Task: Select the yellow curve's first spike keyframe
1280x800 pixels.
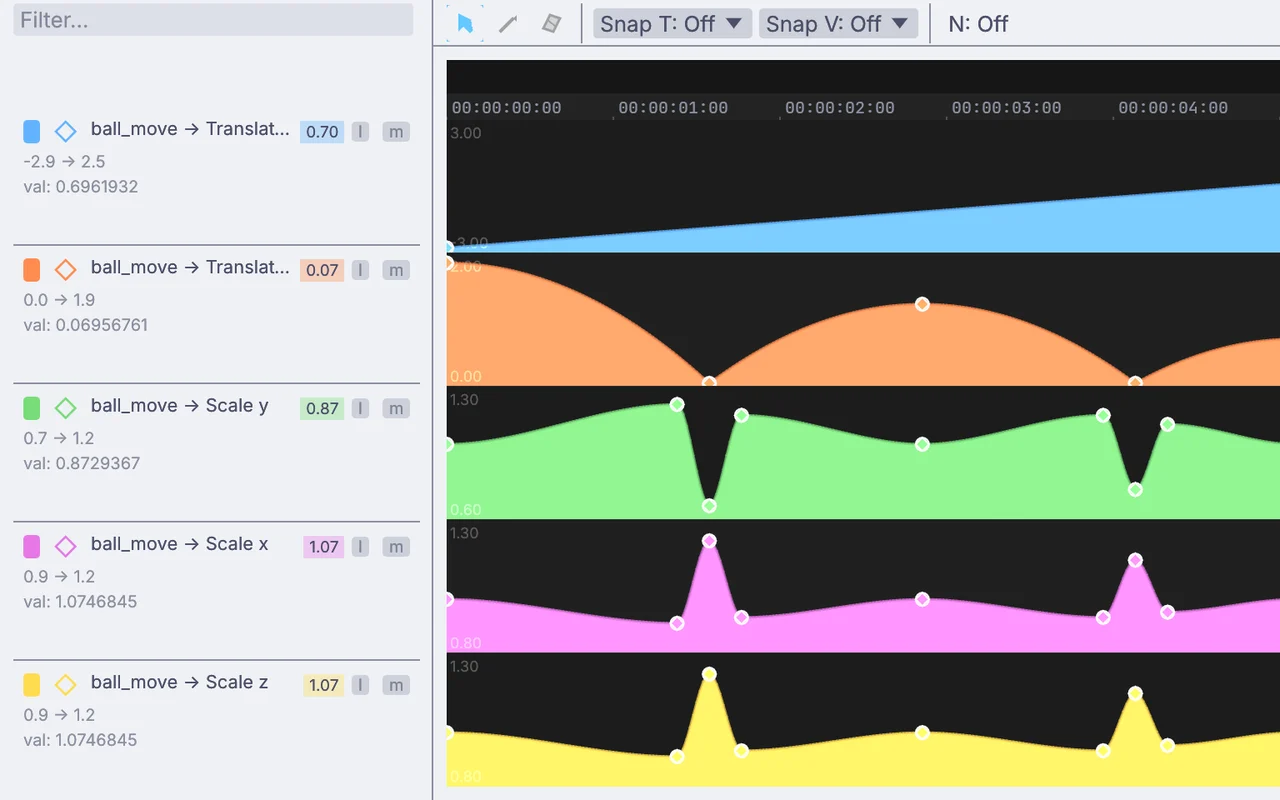Action: [x=709, y=674]
